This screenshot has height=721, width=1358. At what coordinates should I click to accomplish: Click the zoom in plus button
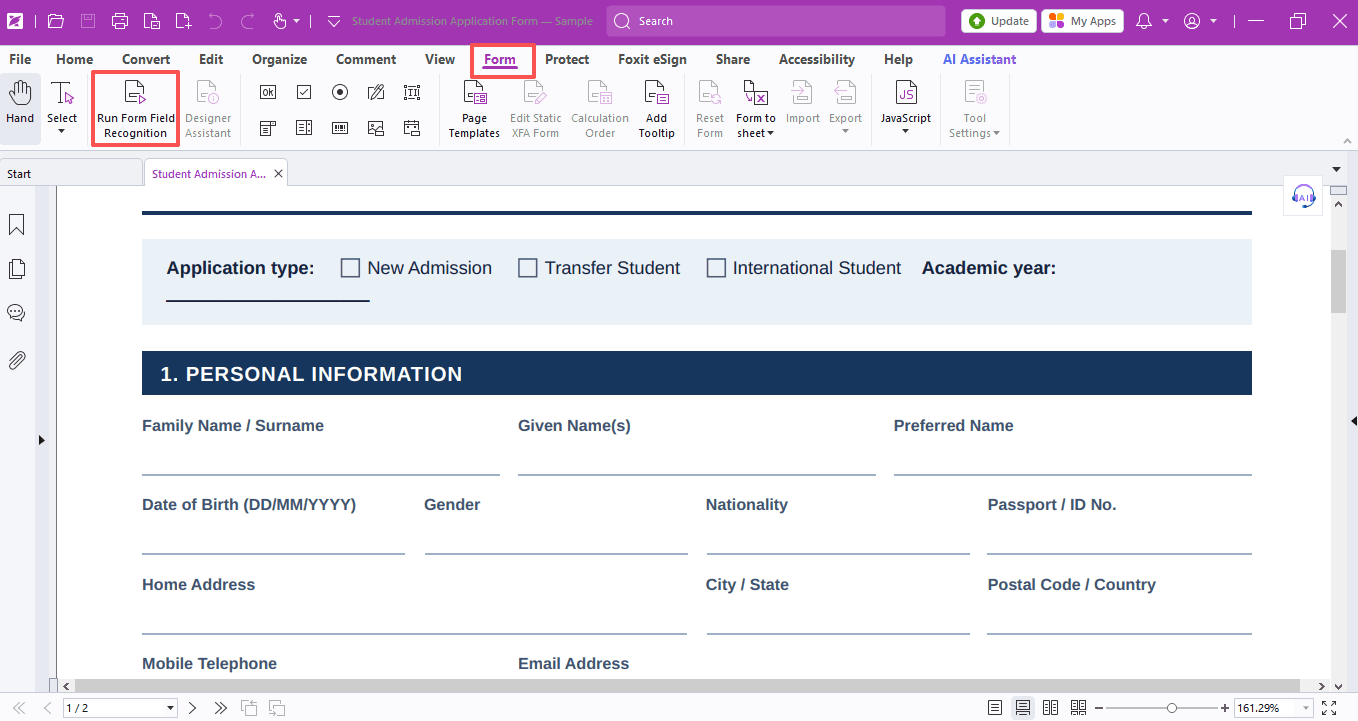click(x=1225, y=708)
